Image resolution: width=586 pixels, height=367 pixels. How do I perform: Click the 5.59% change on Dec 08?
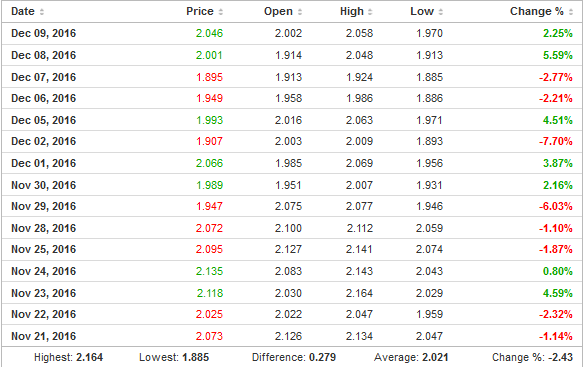558,55
